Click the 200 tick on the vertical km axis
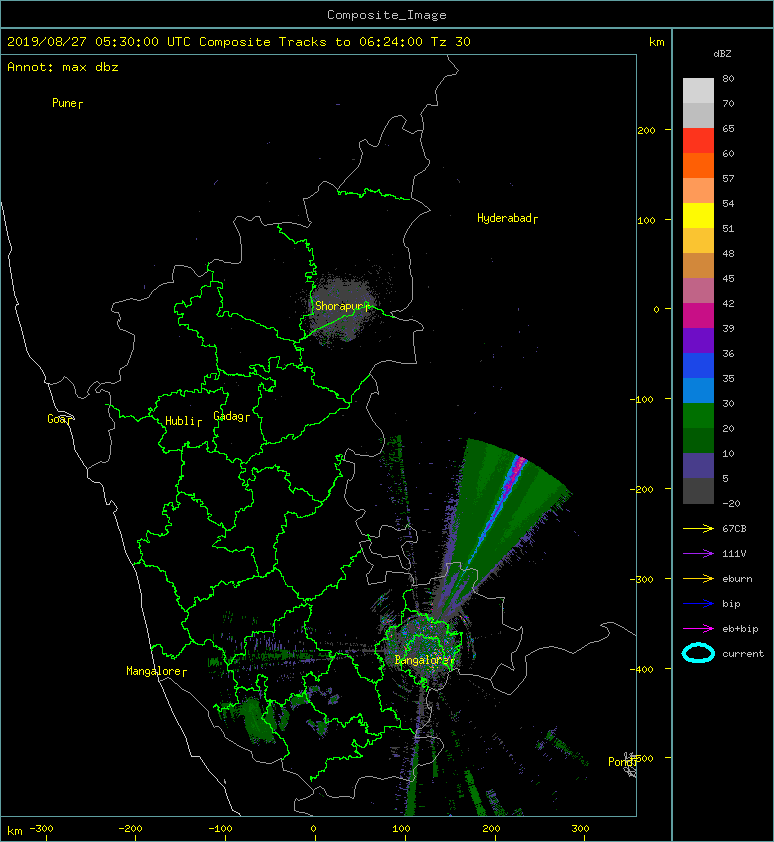Viewport: 774px width, 842px height. (x=646, y=130)
